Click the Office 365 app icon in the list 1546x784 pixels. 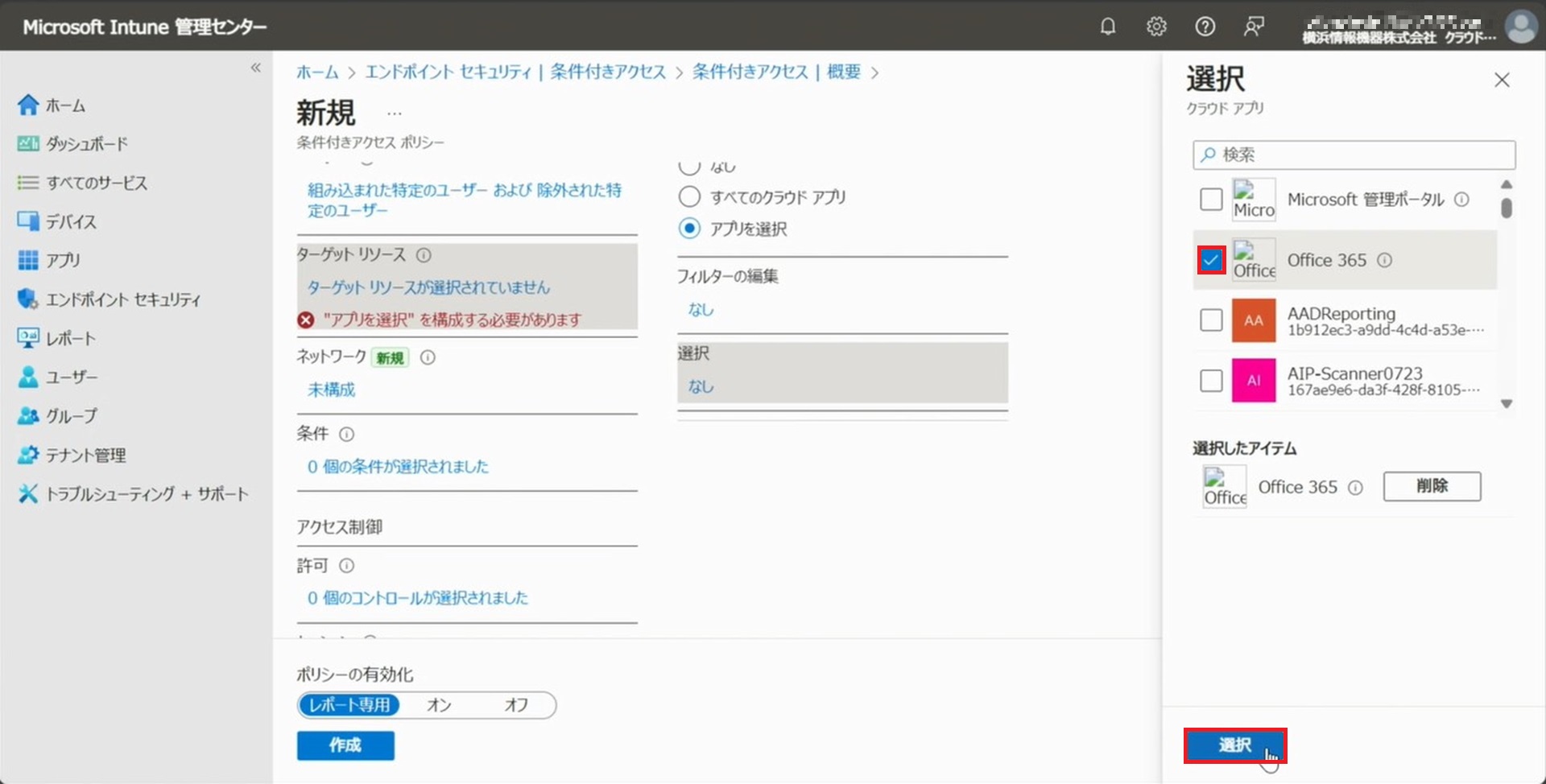(x=1254, y=260)
